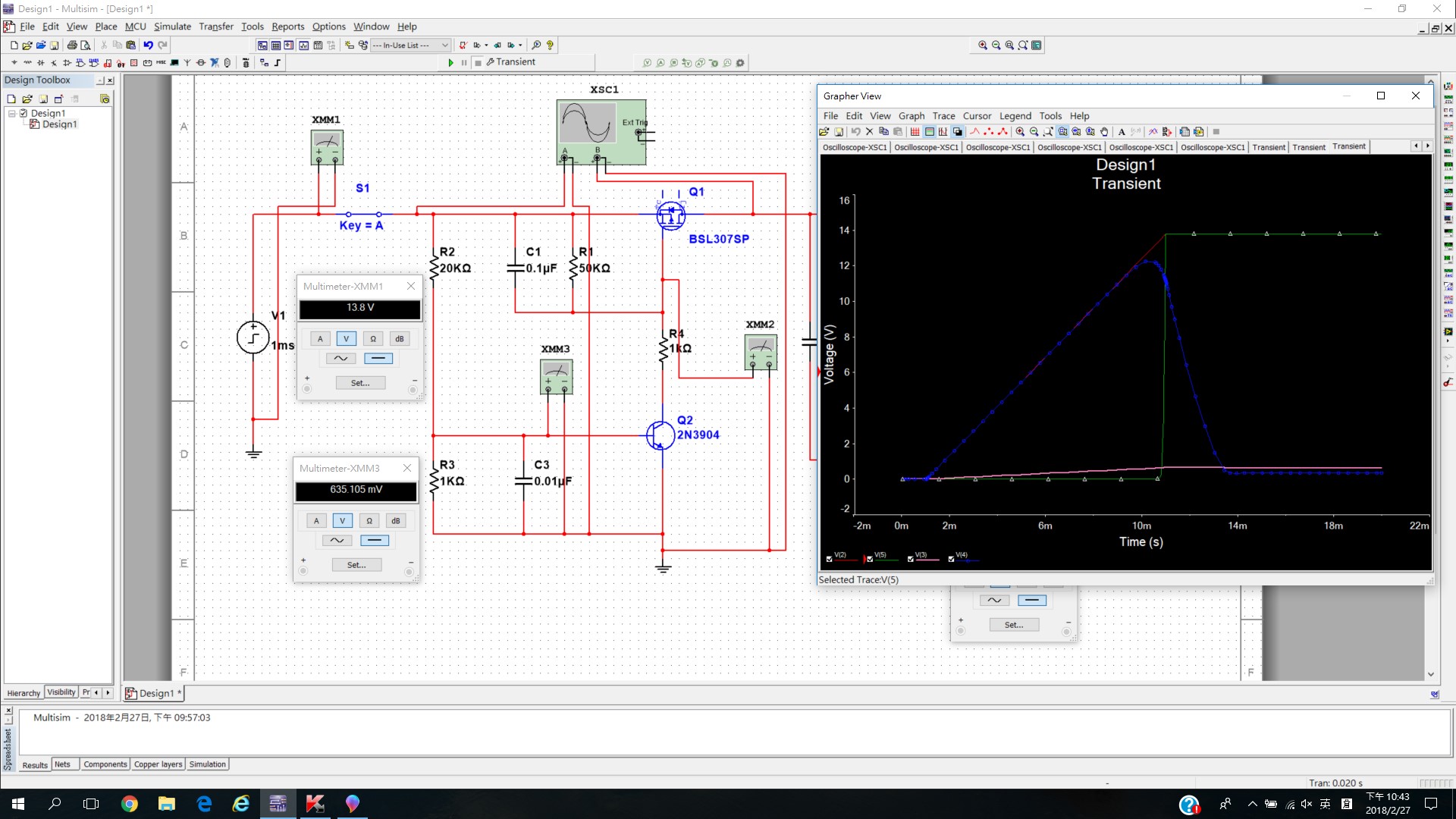Zoom out on the Grapher plot
This screenshot has height=819, width=1456.
(x=1034, y=132)
